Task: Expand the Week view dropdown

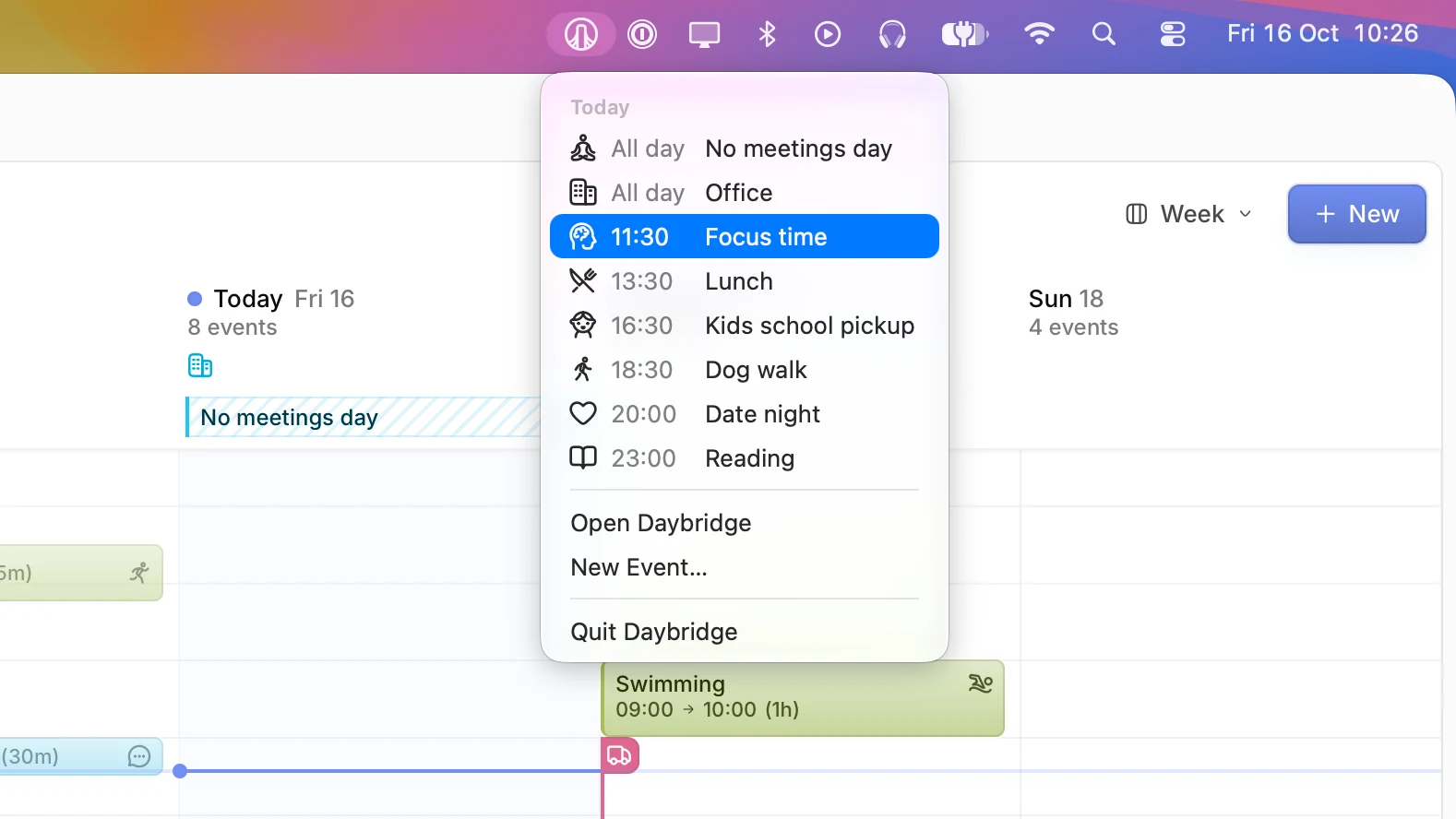Action: click(x=1189, y=214)
